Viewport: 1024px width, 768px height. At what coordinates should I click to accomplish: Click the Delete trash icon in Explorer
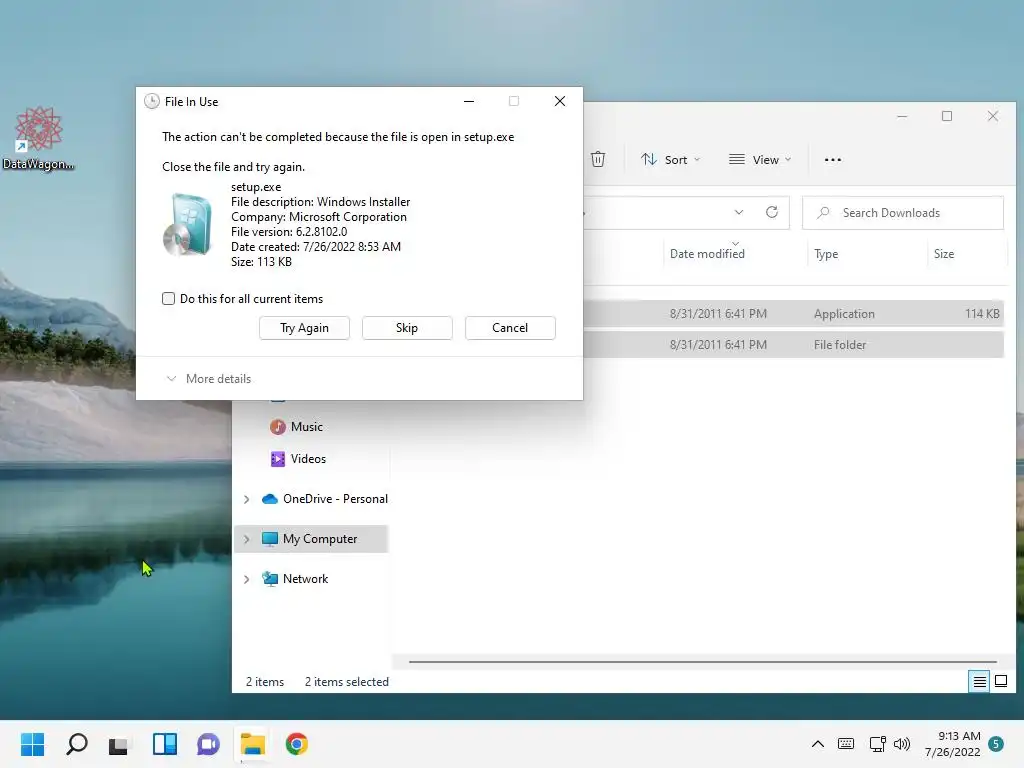coord(598,159)
